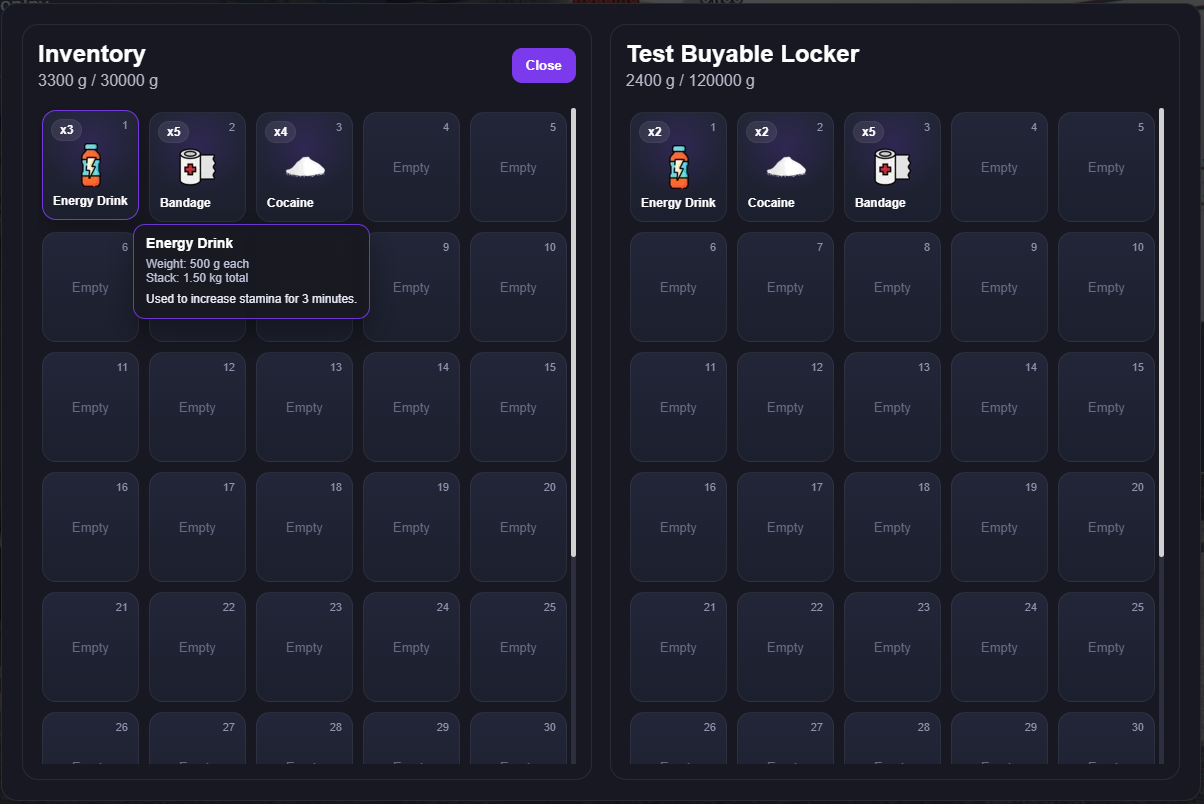Select empty Inventory slot 10
The image size is (1204, 804).
[x=518, y=287]
